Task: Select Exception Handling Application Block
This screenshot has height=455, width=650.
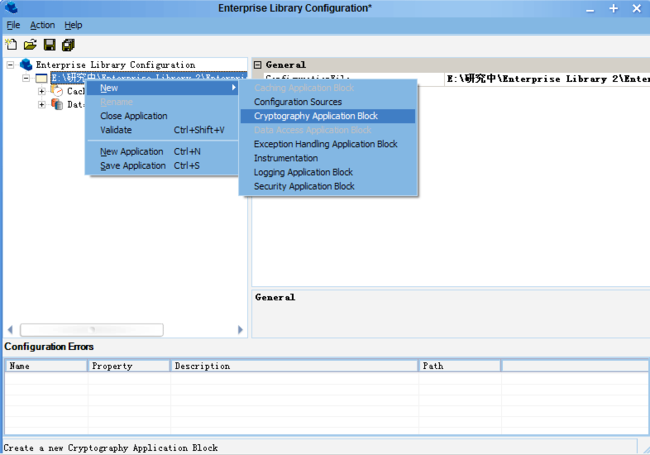Action: [328, 144]
